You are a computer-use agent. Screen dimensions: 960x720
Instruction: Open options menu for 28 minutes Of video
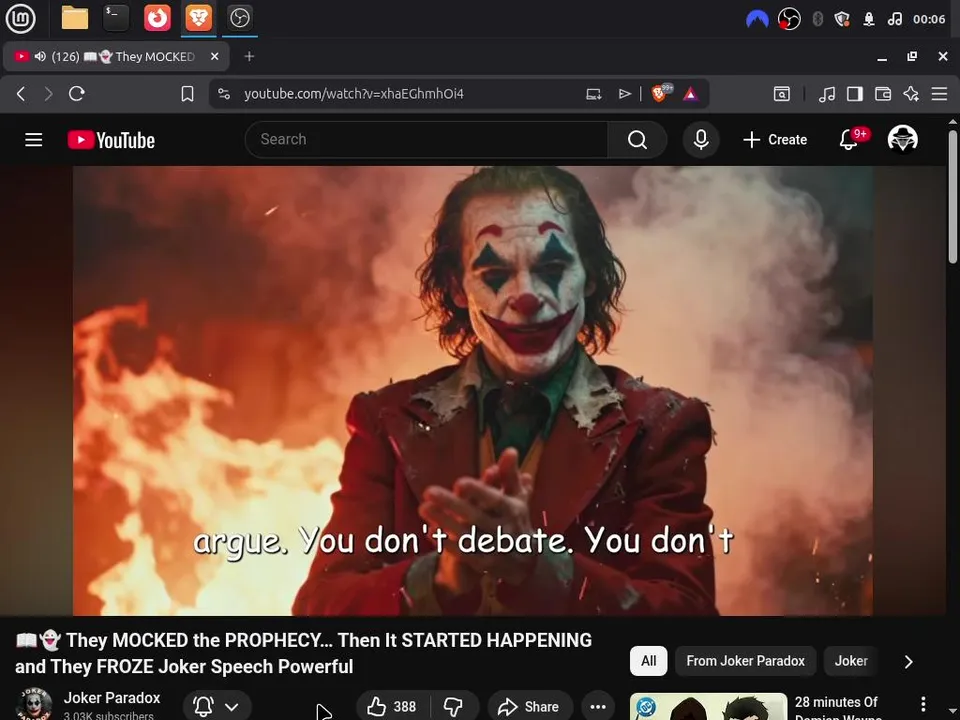point(923,704)
